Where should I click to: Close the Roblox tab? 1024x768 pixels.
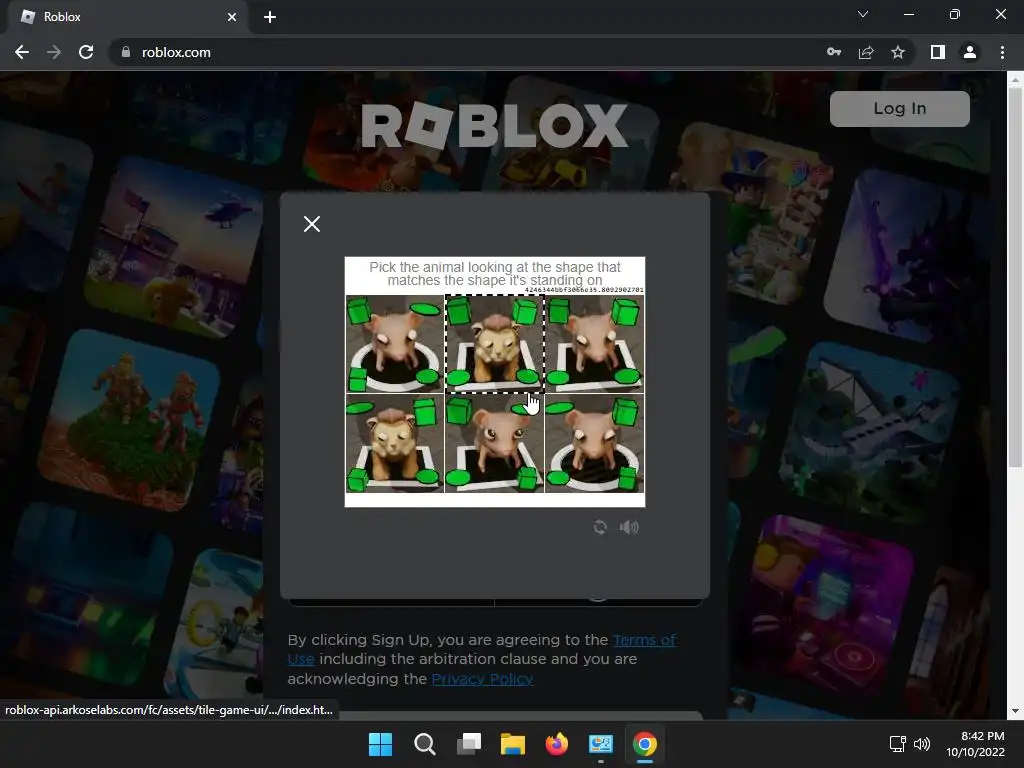pyautogui.click(x=232, y=17)
